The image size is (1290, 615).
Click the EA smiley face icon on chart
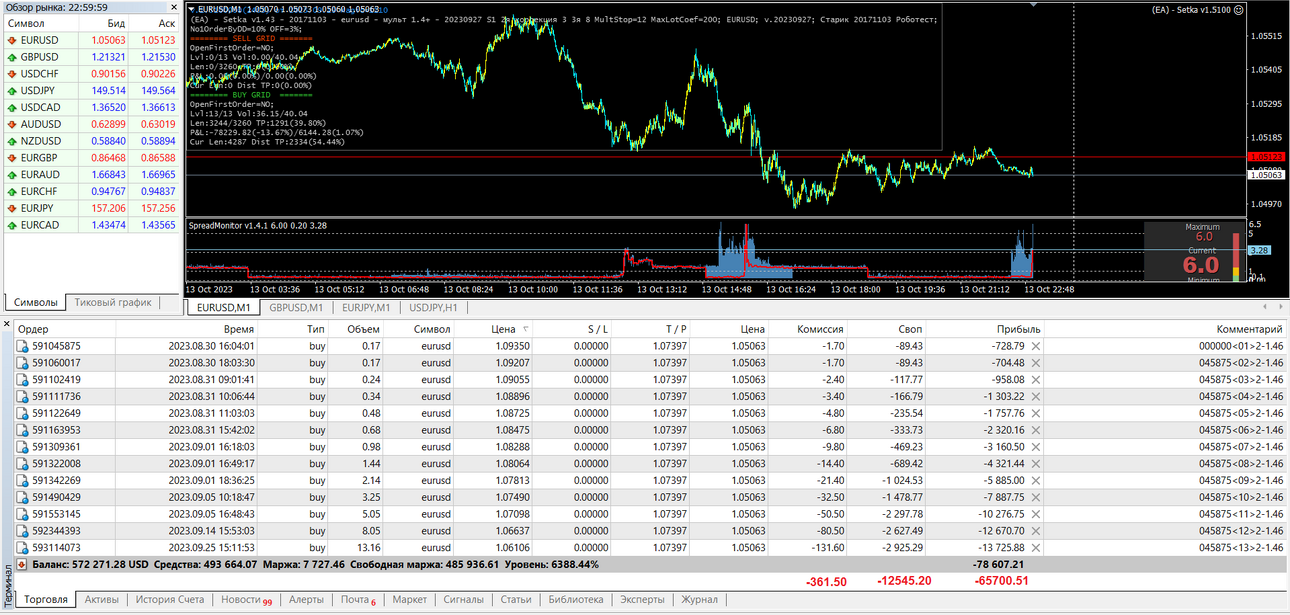pos(1238,10)
